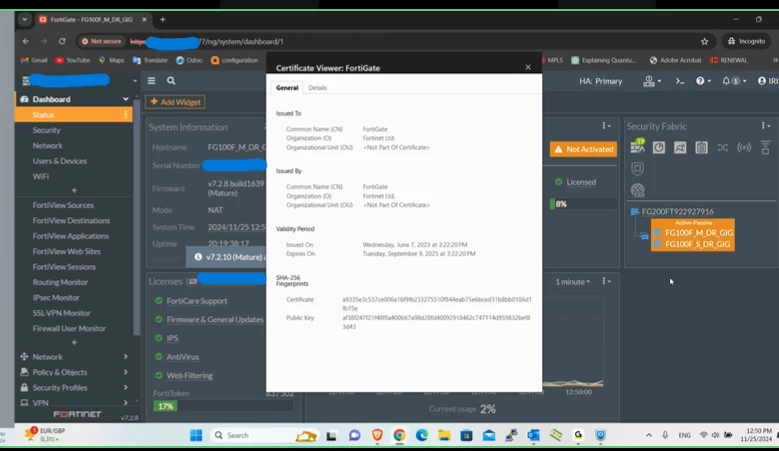
Task: Expand the Network menu section
Action: pos(73,357)
